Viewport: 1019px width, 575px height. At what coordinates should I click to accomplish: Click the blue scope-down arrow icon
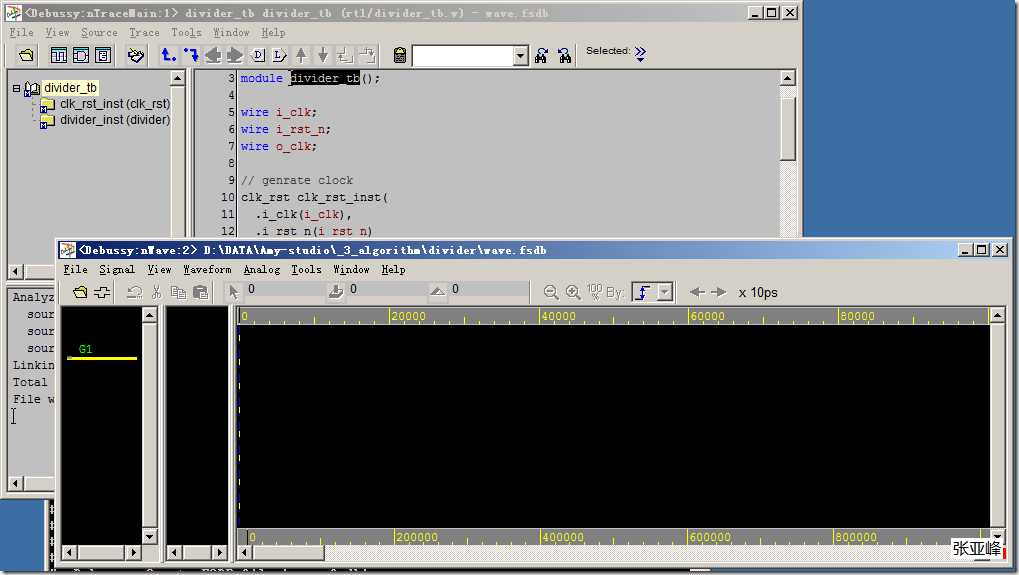click(x=190, y=55)
